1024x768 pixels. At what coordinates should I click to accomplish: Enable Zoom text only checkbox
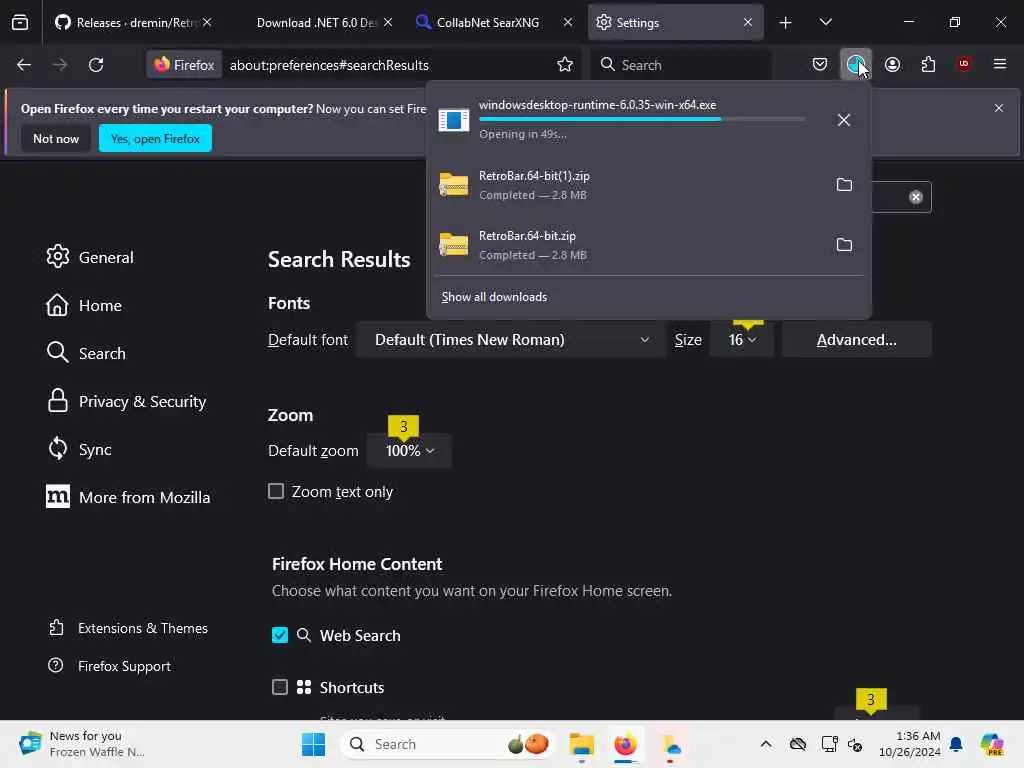click(x=276, y=491)
